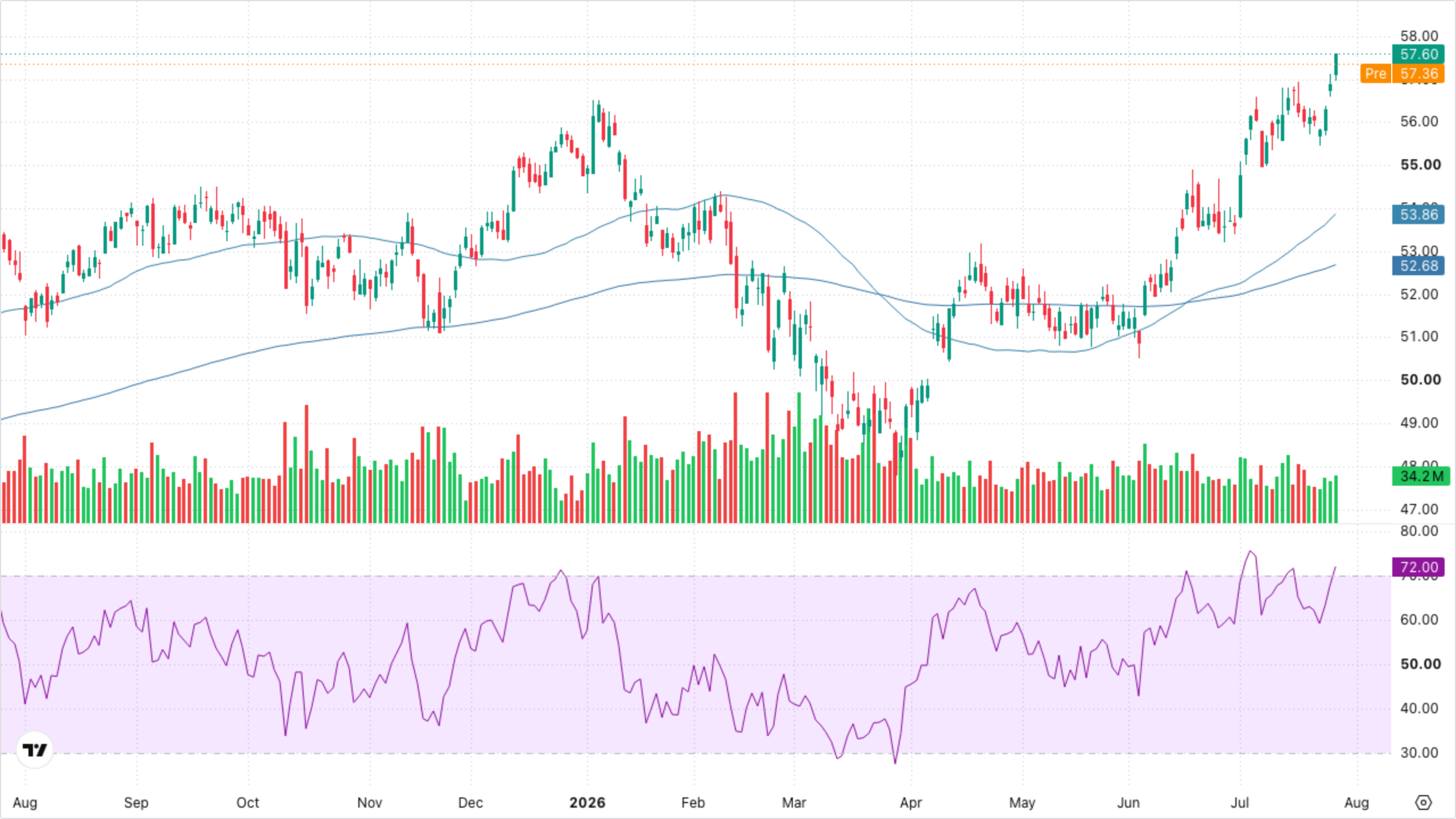Click the May label on time axis

[x=1022, y=803]
